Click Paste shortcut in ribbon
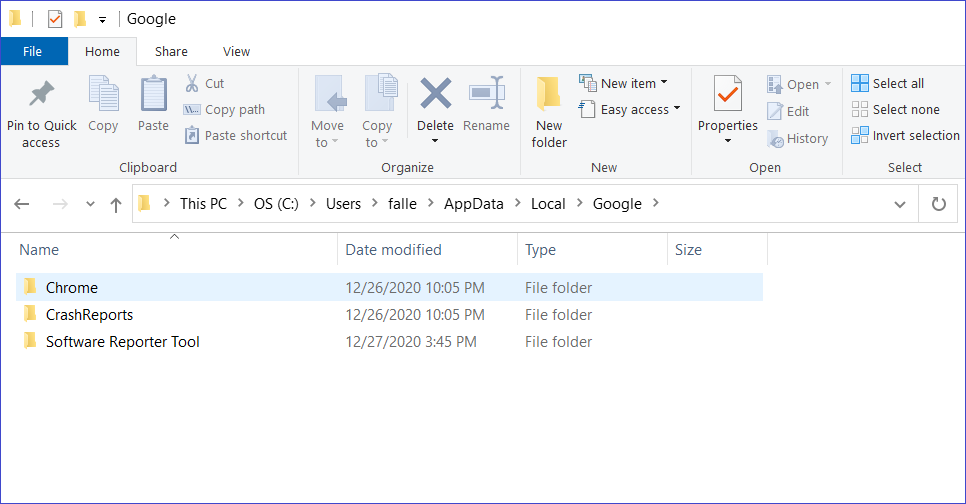 (235, 136)
